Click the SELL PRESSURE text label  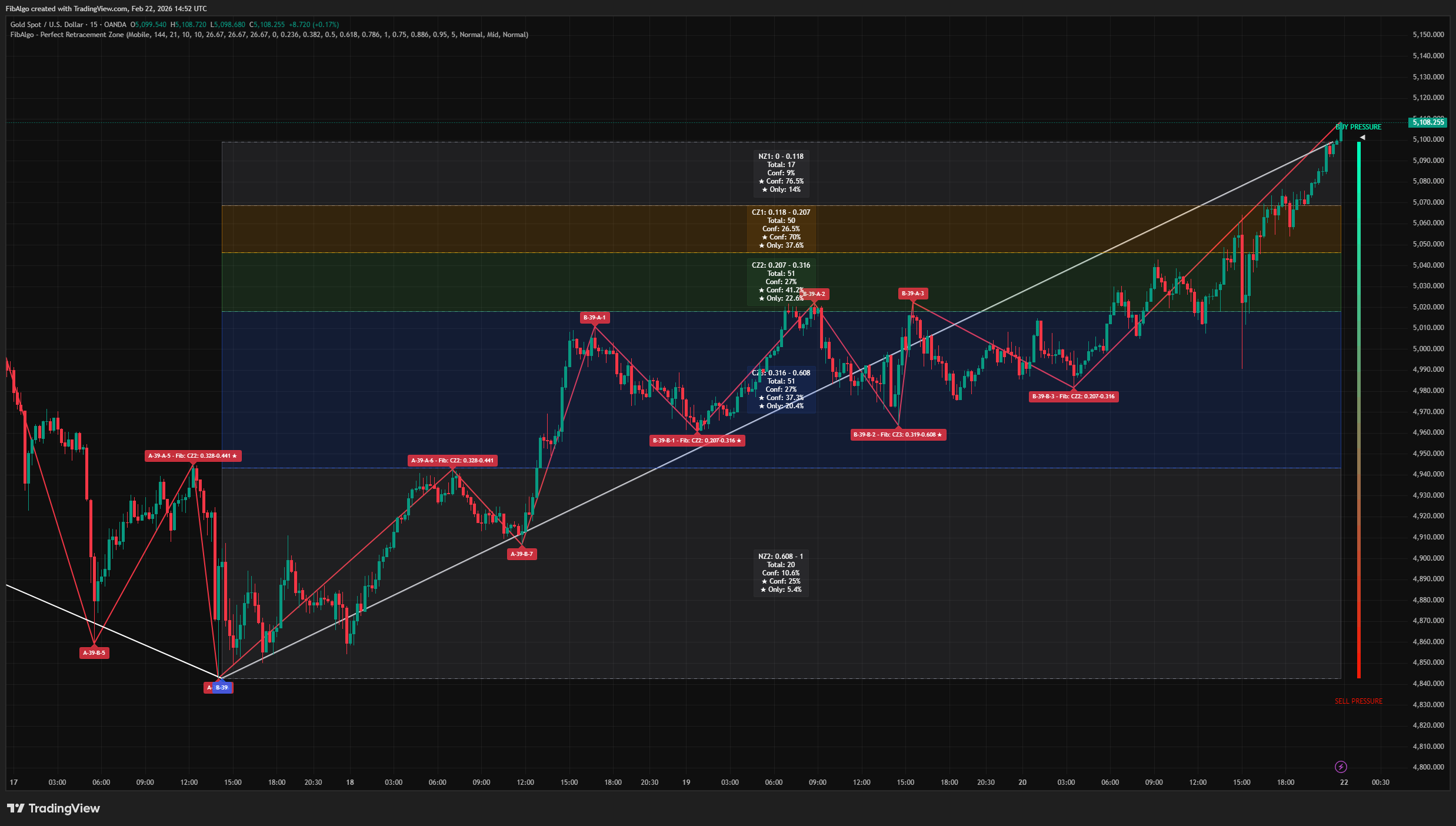1358,701
